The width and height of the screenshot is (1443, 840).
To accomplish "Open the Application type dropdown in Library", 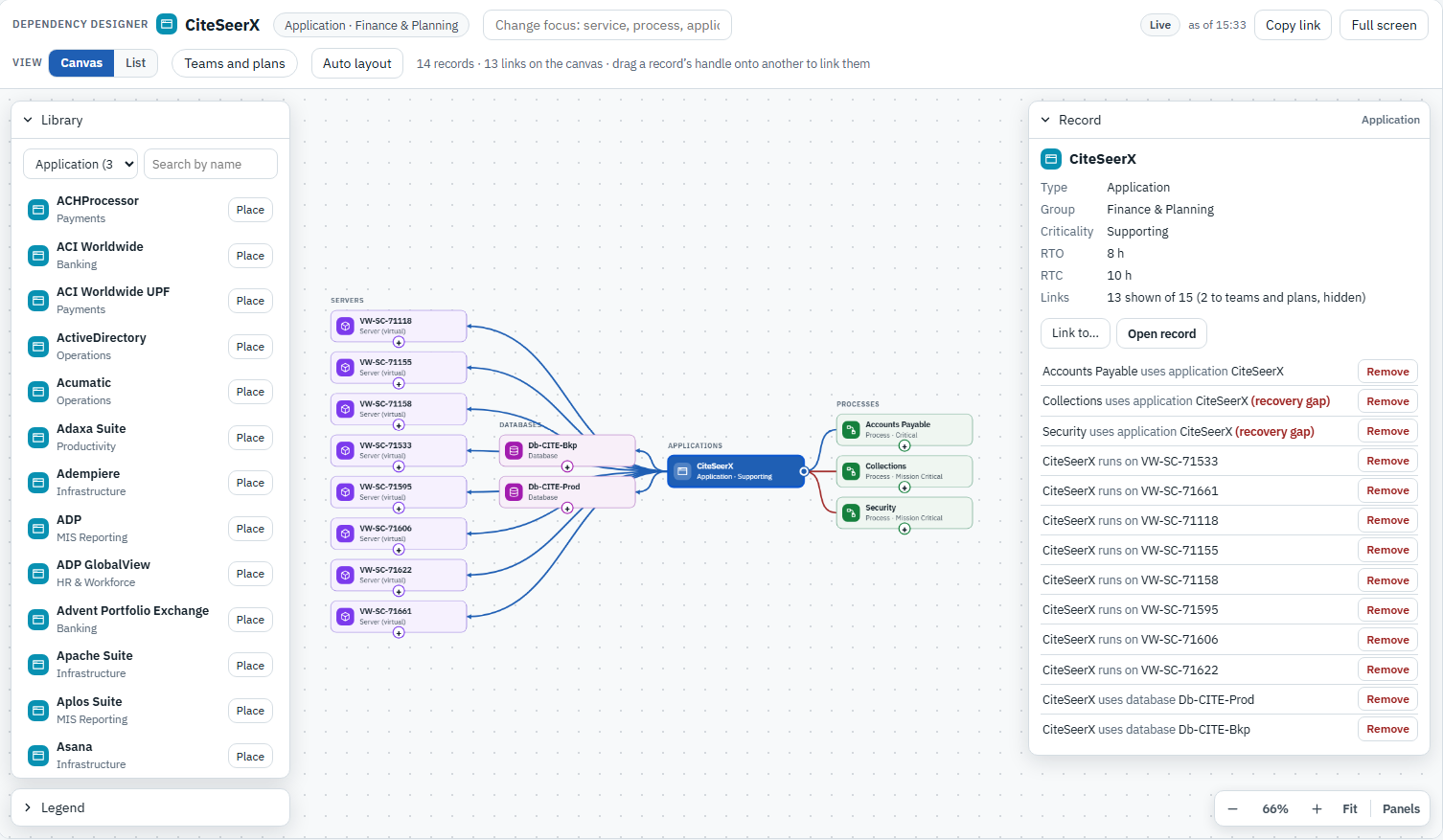I will tap(80, 164).
